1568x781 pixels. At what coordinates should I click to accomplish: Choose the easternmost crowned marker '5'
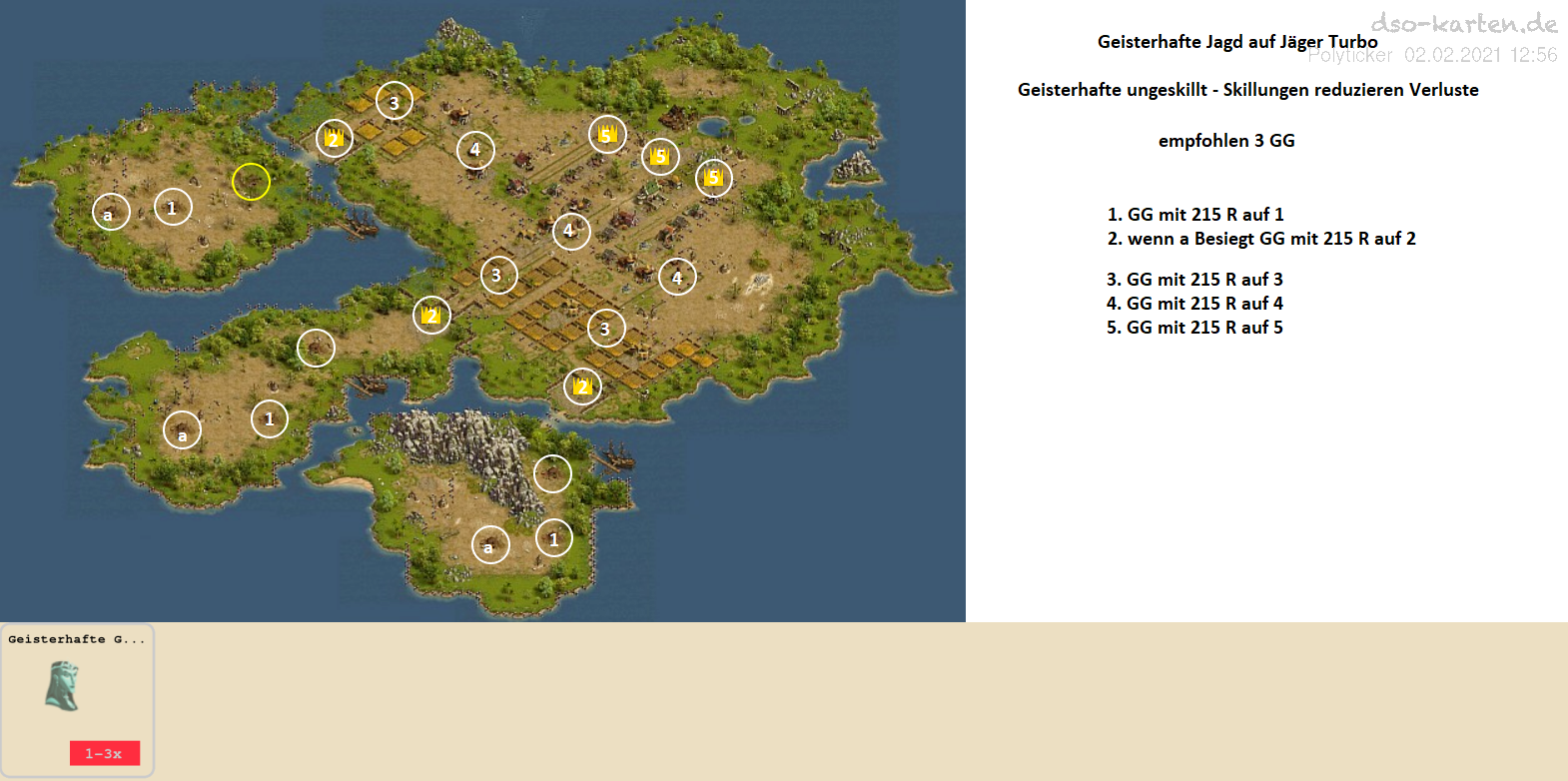(x=714, y=178)
